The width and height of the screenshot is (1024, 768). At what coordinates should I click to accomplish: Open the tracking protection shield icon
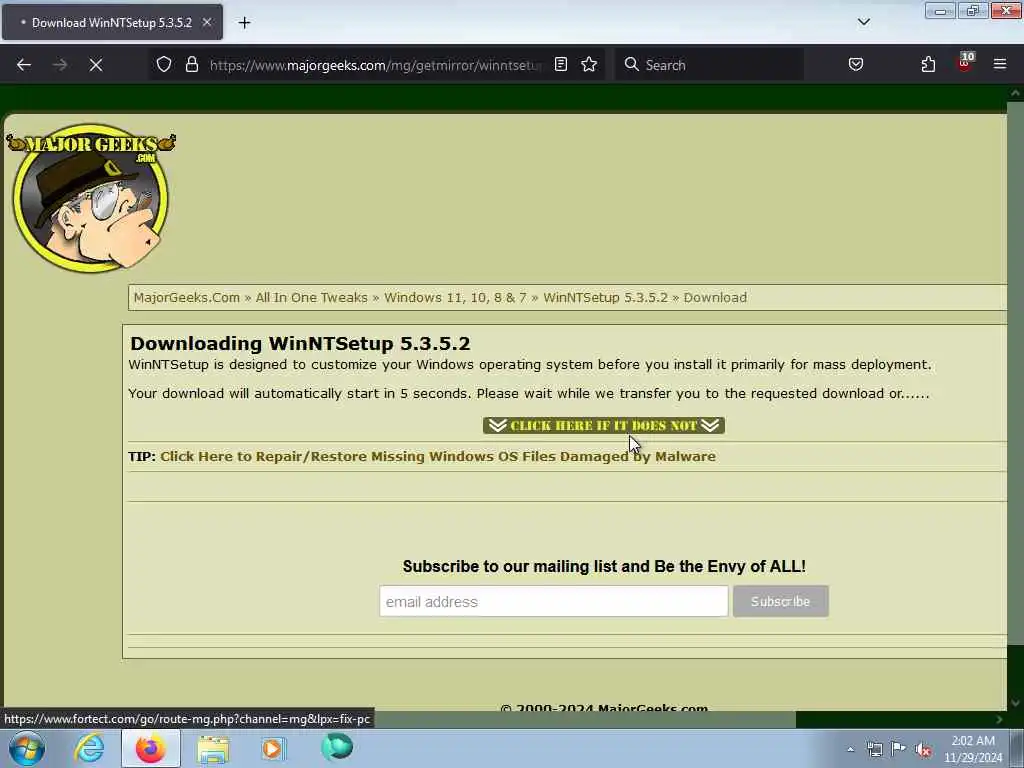coord(164,64)
